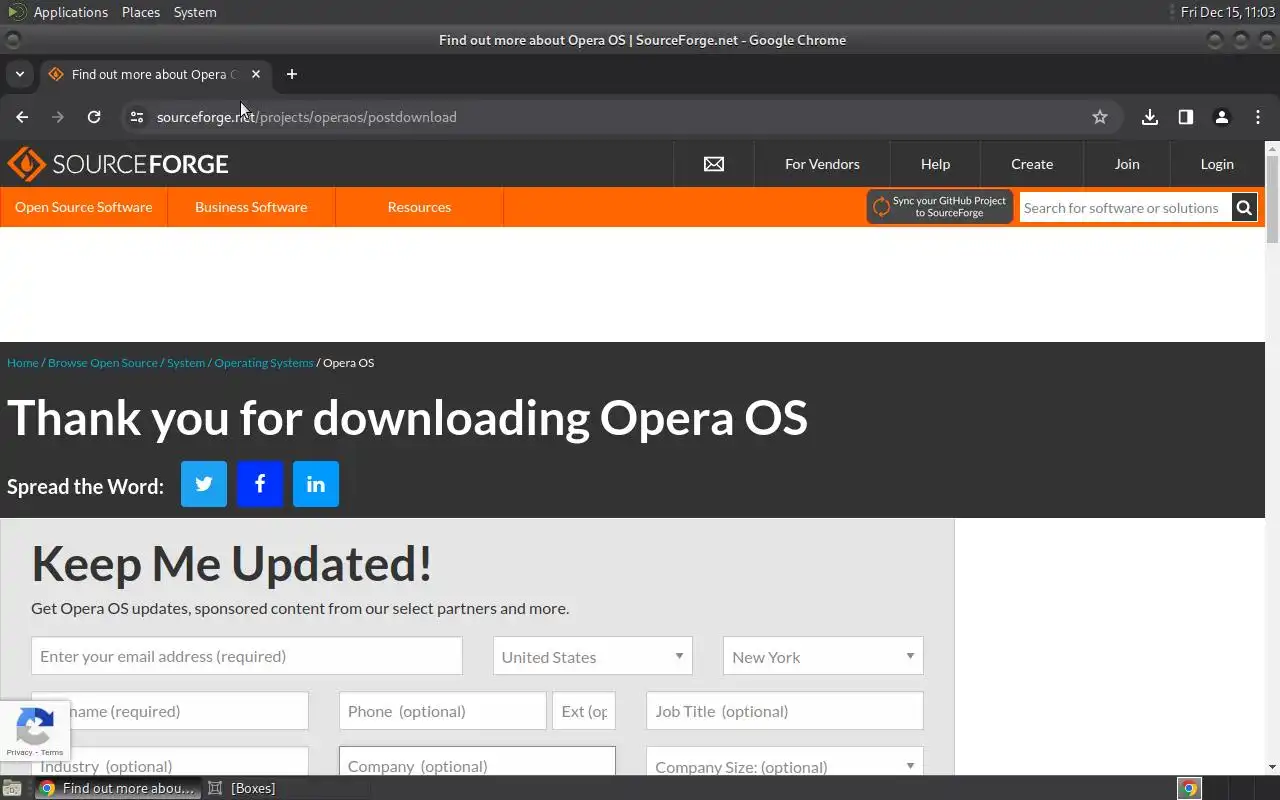Open Applications menu

click(70, 12)
